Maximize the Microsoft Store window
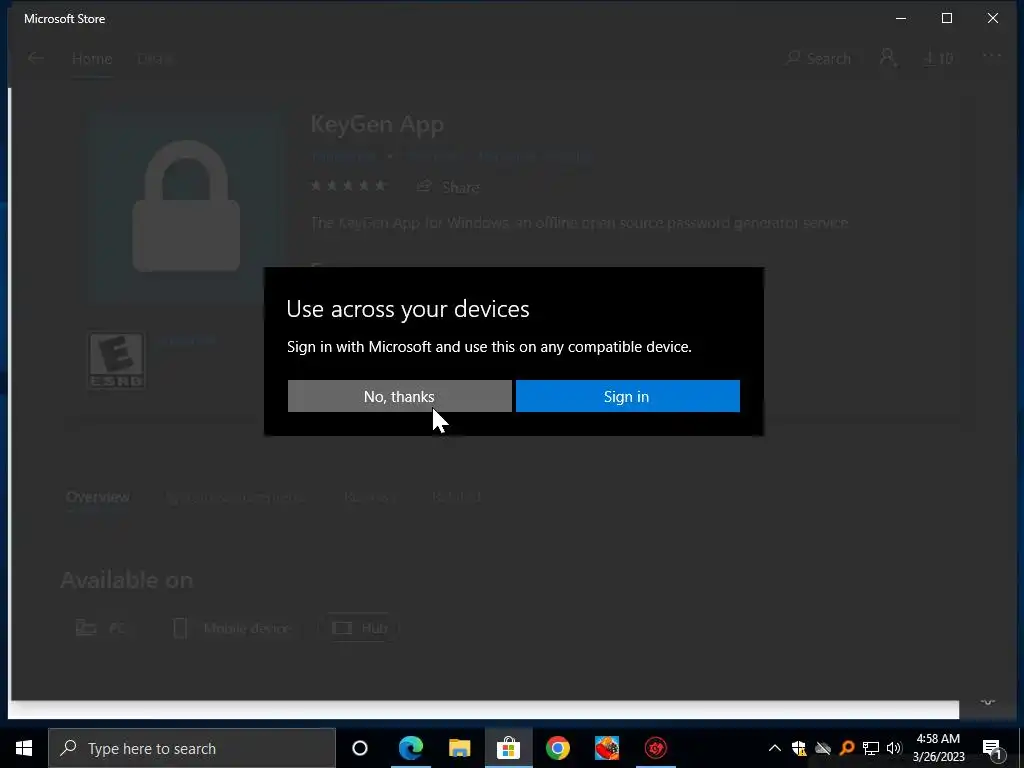 [947, 18]
